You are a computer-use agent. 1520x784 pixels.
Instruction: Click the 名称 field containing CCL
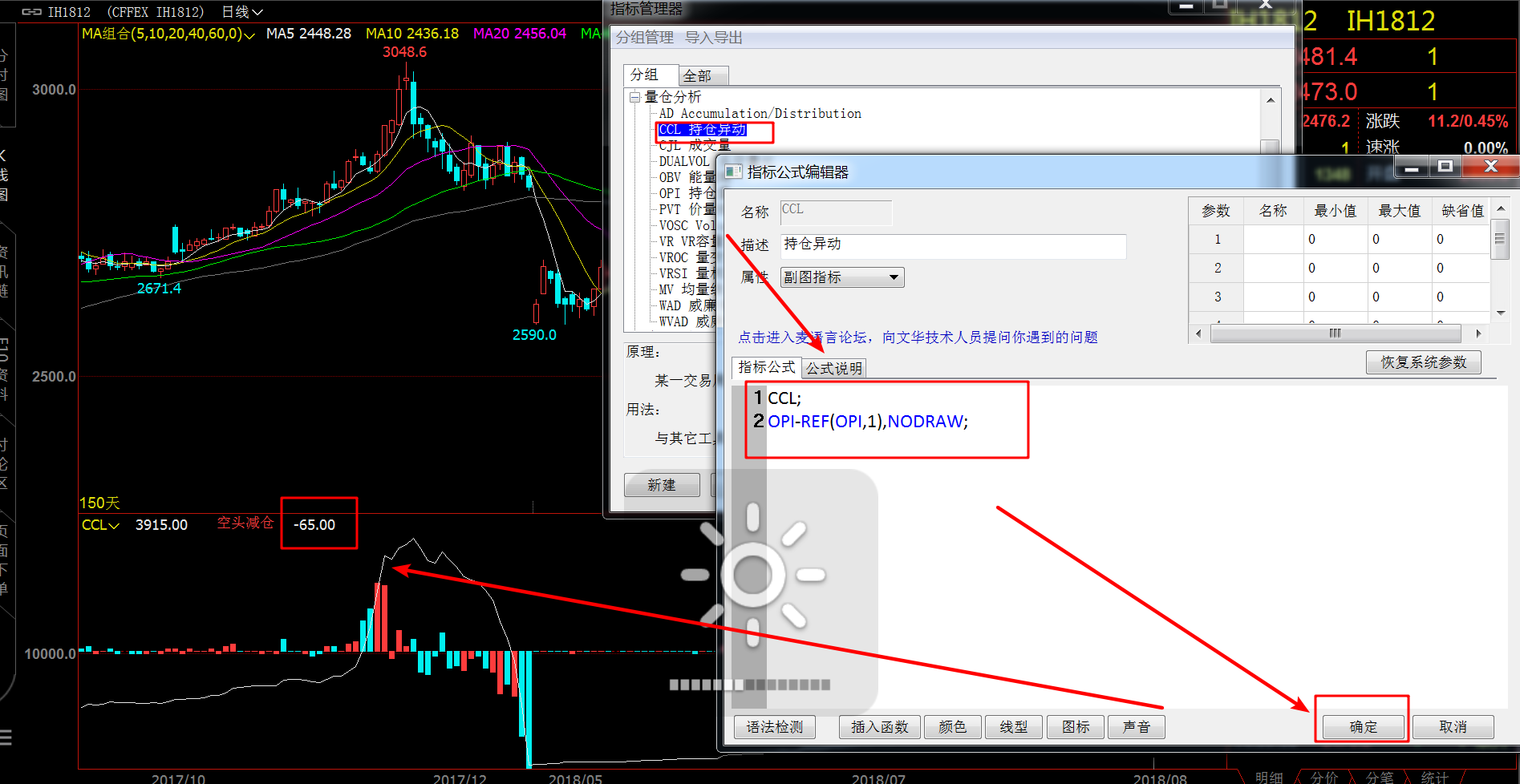(836, 212)
